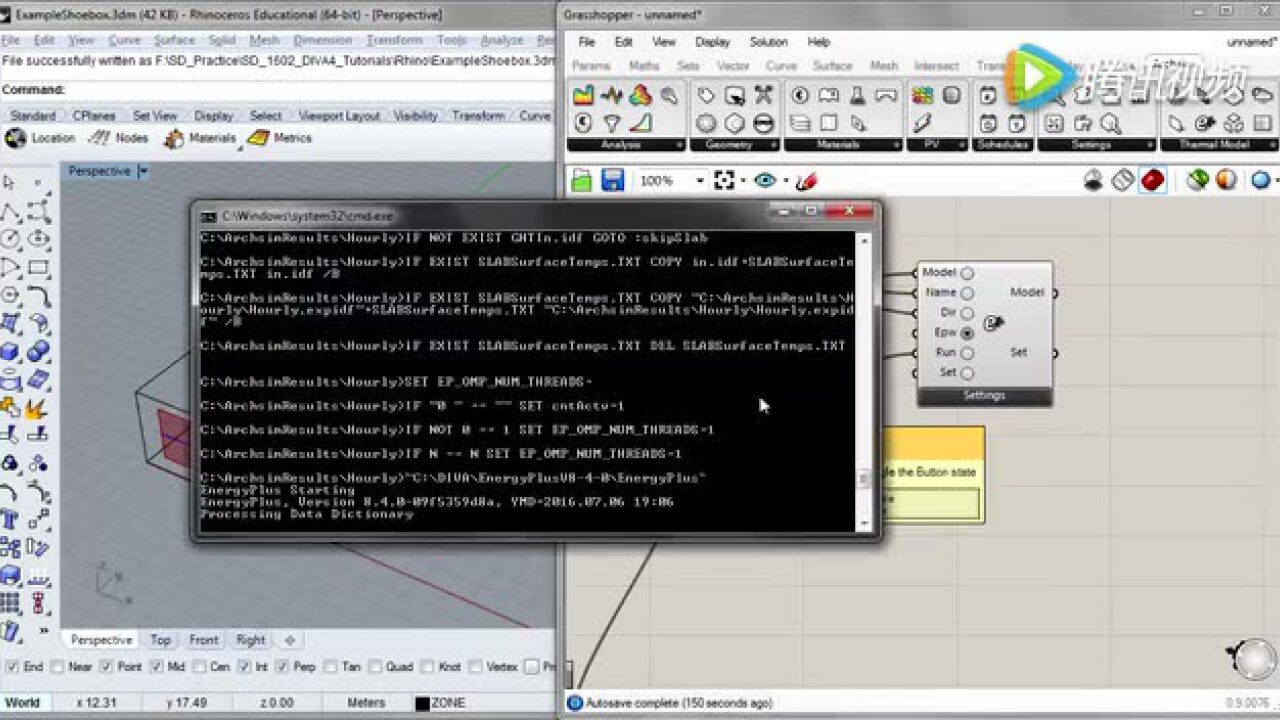
Task: Open the Grasshopper zoom 100% dropdown
Action: click(x=700, y=181)
